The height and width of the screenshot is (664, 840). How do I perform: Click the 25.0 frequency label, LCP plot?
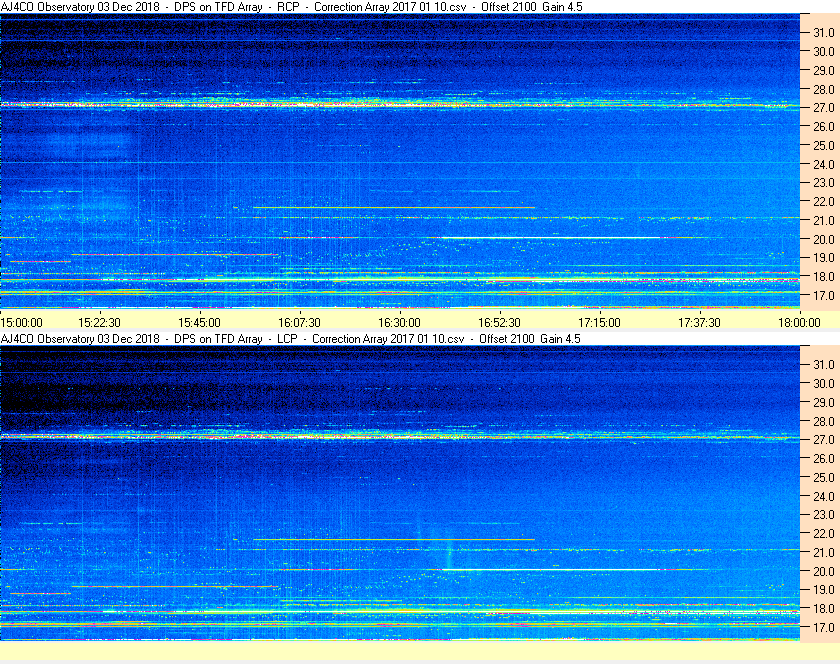click(x=824, y=477)
